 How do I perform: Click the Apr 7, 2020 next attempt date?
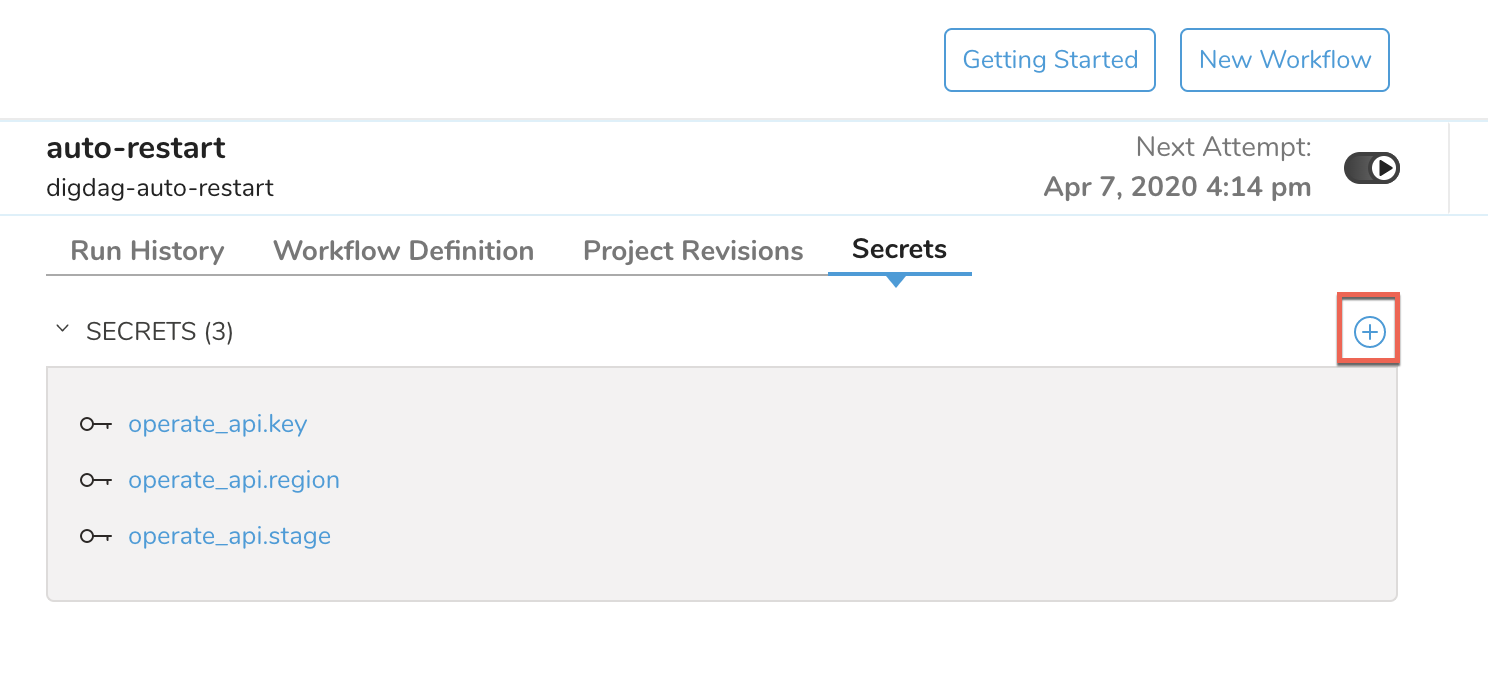click(x=1177, y=187)
